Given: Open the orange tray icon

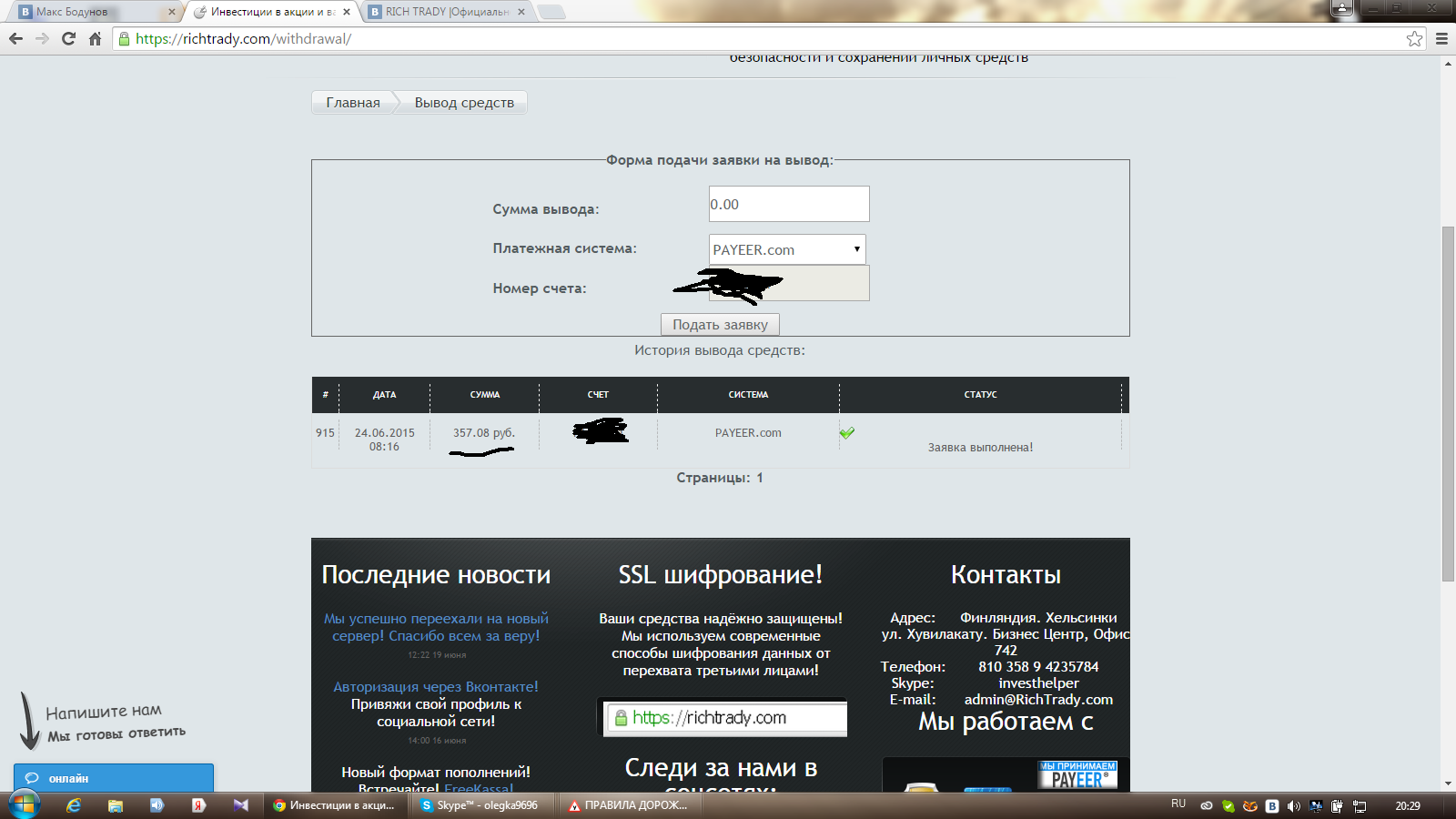Looking at the screenshot, I should tap(1250, 806).
